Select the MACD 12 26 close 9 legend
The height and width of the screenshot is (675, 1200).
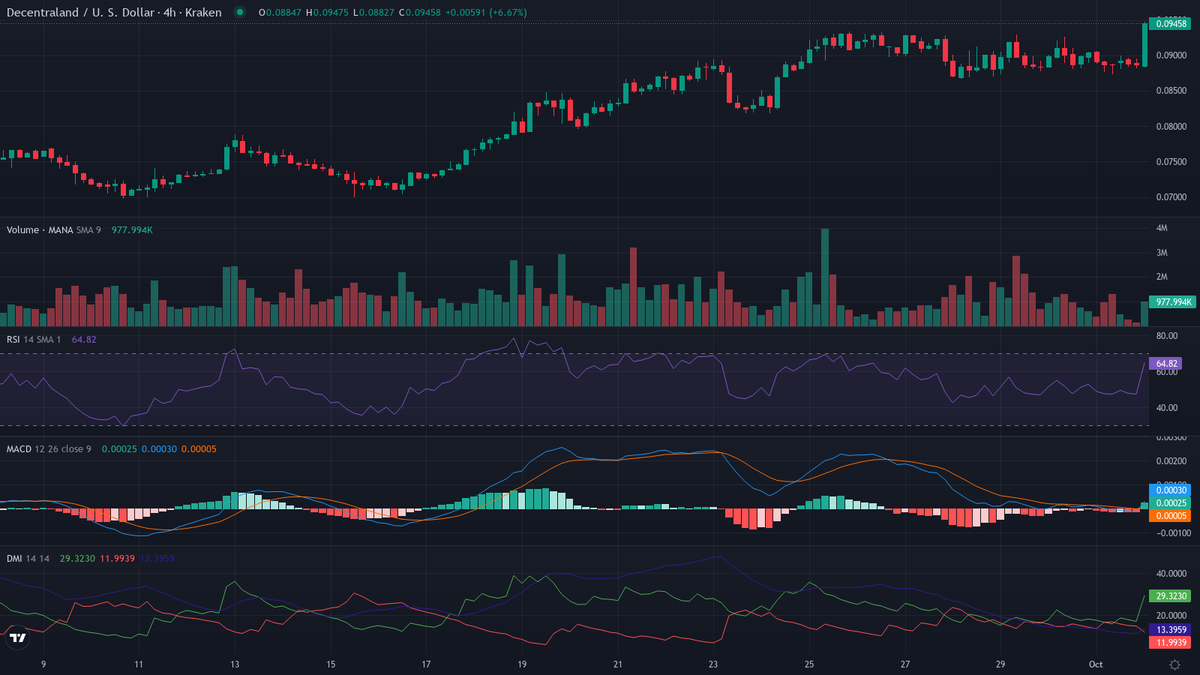pos(49,449)
